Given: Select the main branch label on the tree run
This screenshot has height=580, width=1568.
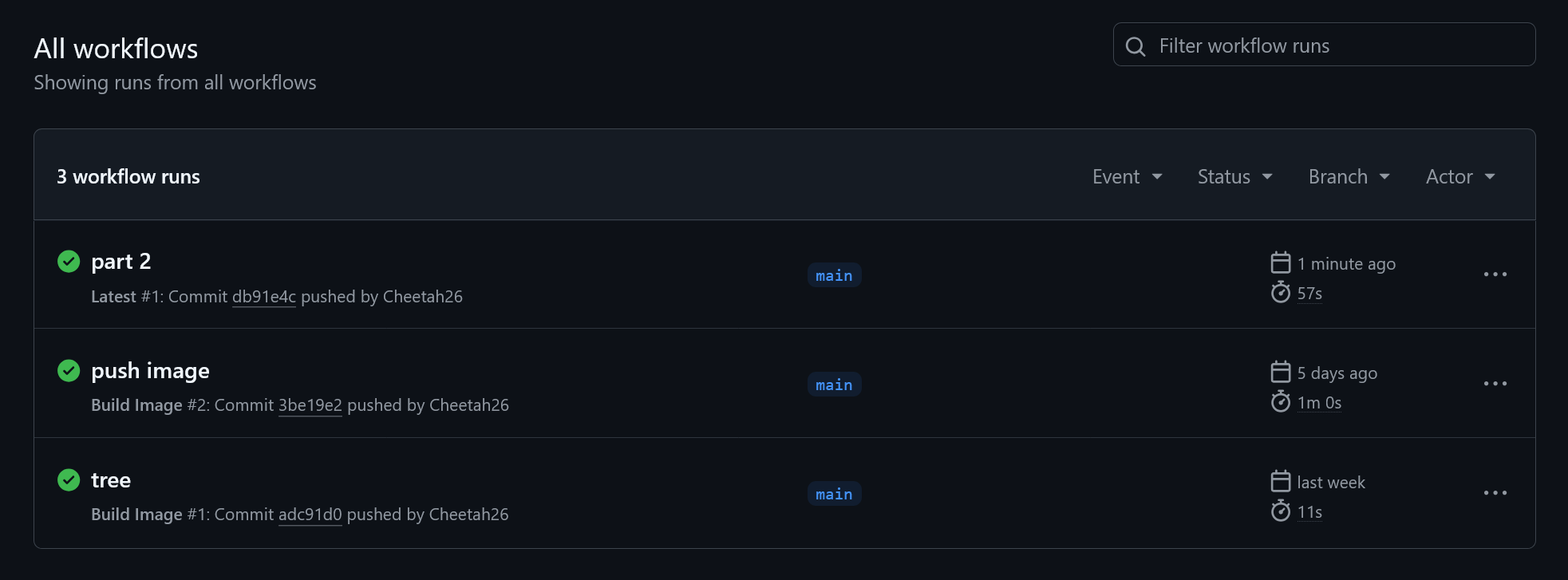Looking at the screenshot, I should pyautogui.click(x=834, y=493).
